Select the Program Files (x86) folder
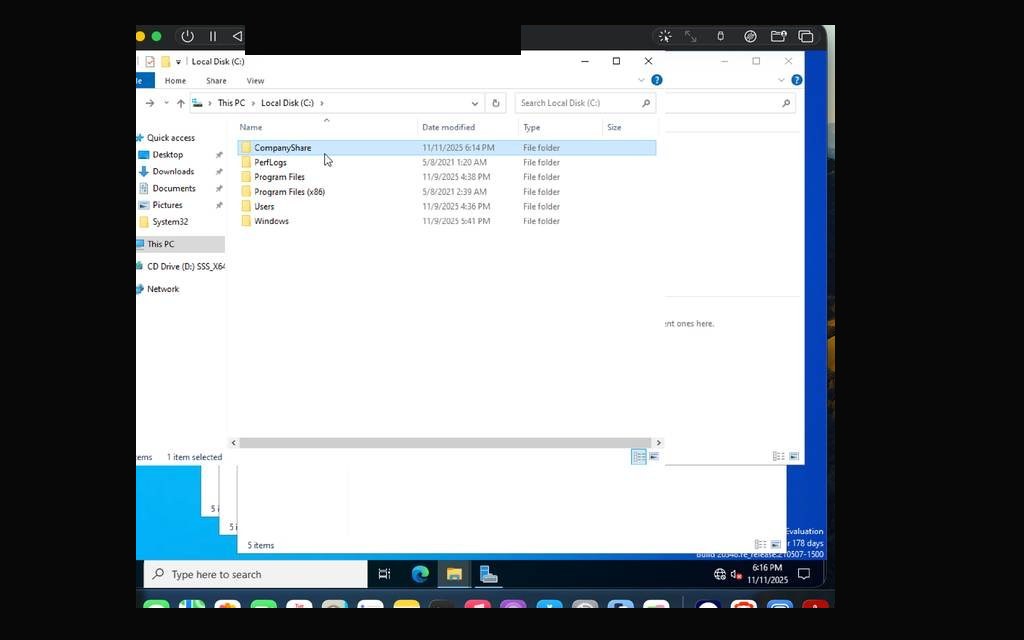The width and height of the screenshot is (1024, 640). [289, 192]
